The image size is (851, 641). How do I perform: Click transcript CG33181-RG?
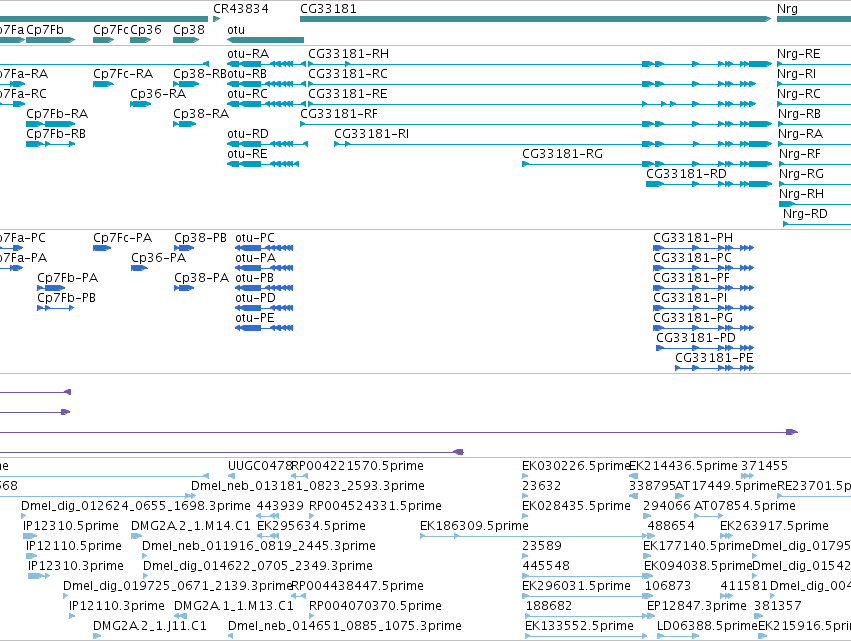click(647, 164)
